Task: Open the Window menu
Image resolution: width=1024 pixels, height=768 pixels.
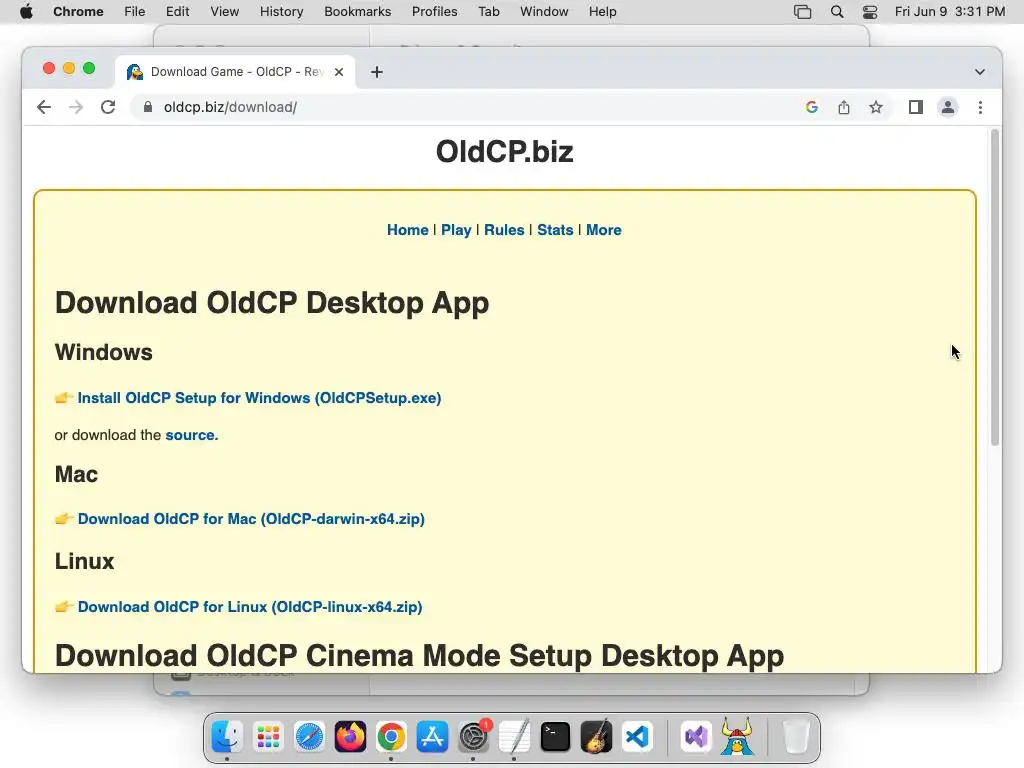Action: [544, 12]
